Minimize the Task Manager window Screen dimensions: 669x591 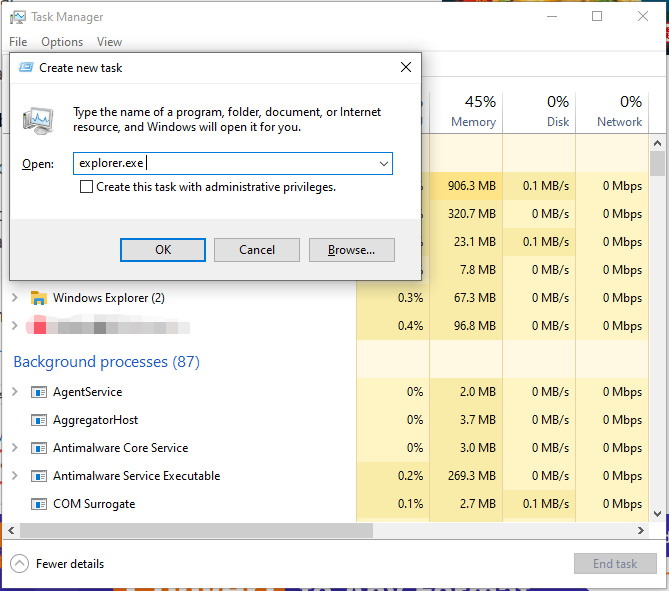click(552, 17)
